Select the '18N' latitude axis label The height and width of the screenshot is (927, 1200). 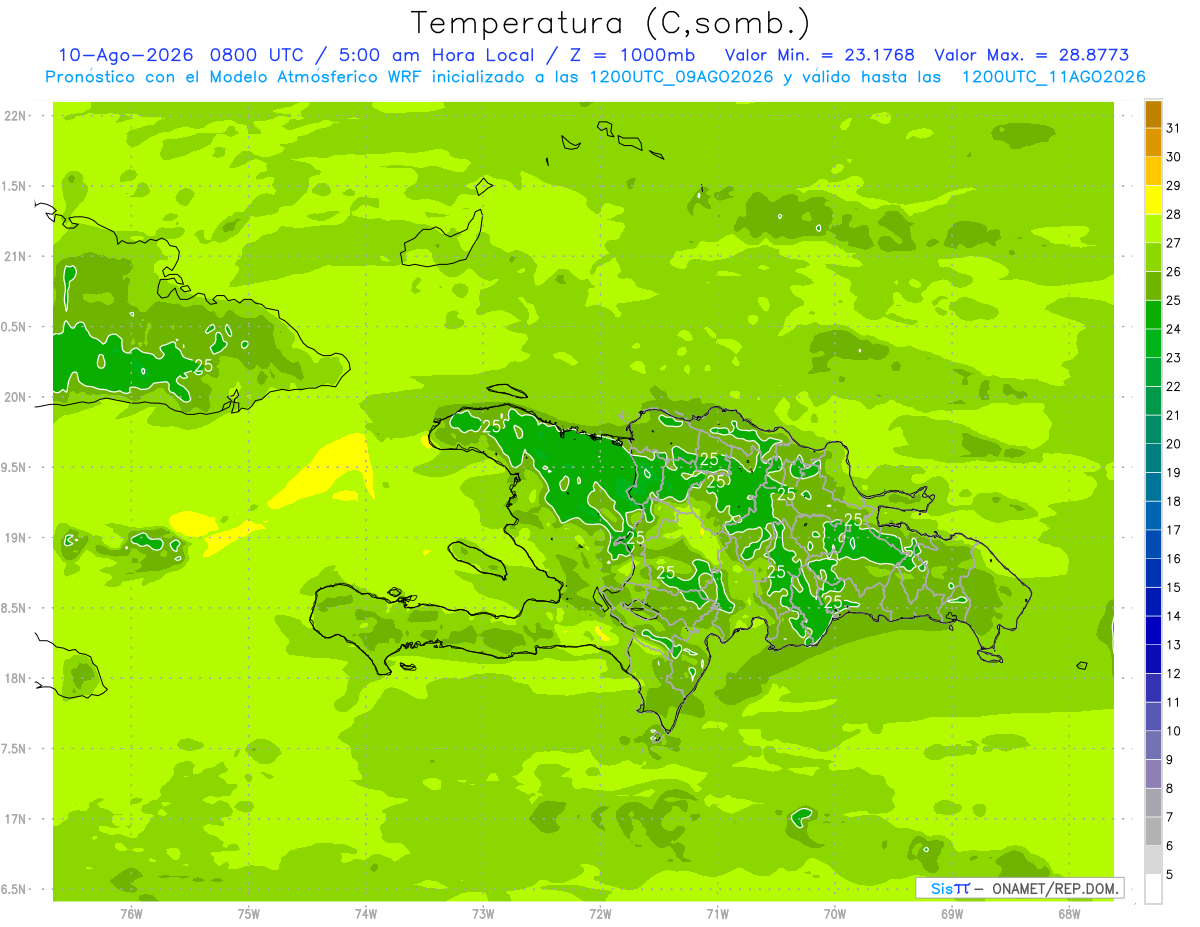click(x=14, y=679)
